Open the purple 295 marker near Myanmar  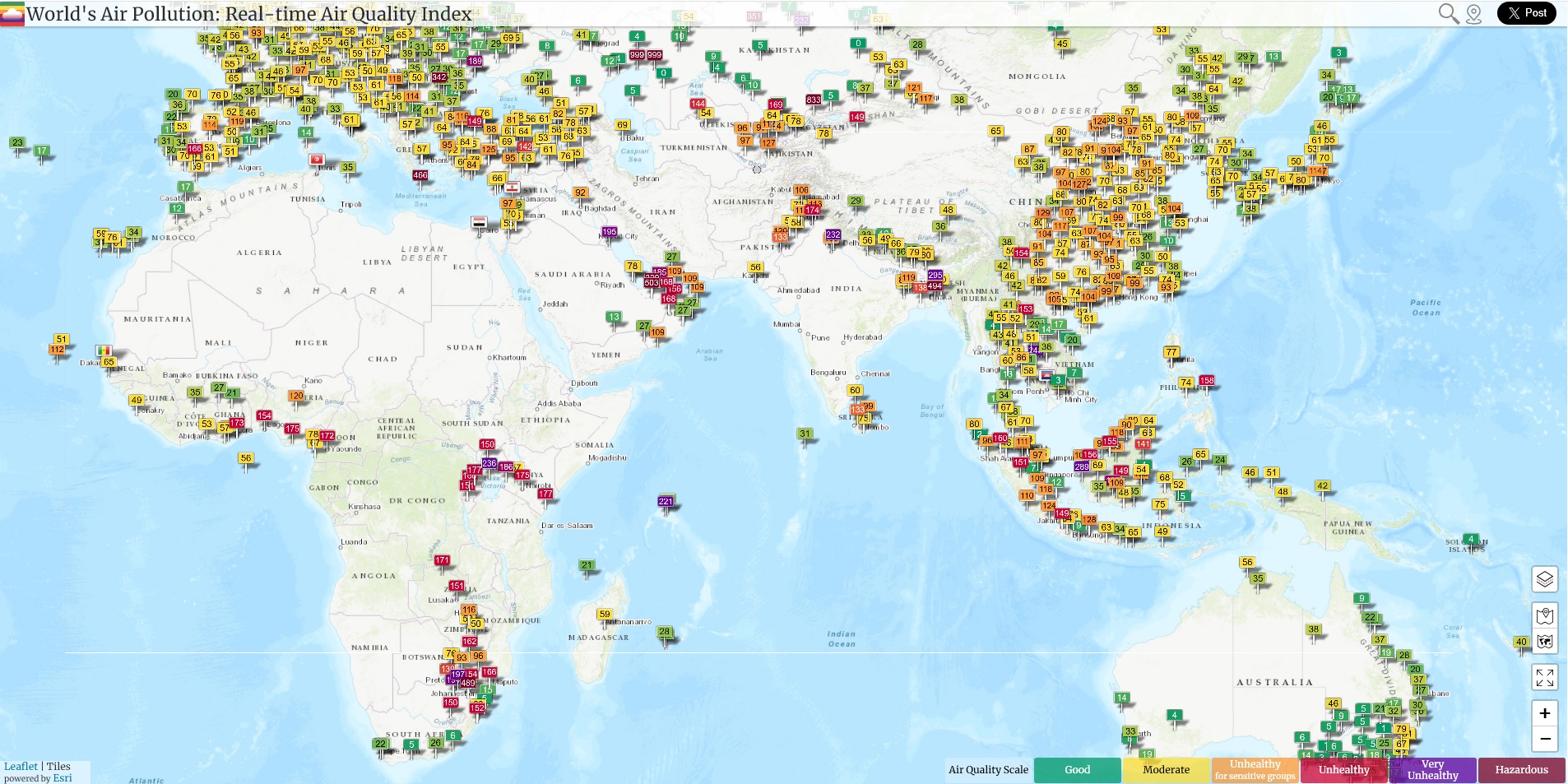click(935, 276)
